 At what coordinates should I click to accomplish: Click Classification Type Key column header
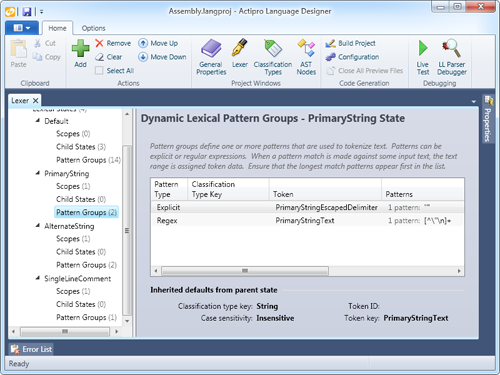(229, 189)
